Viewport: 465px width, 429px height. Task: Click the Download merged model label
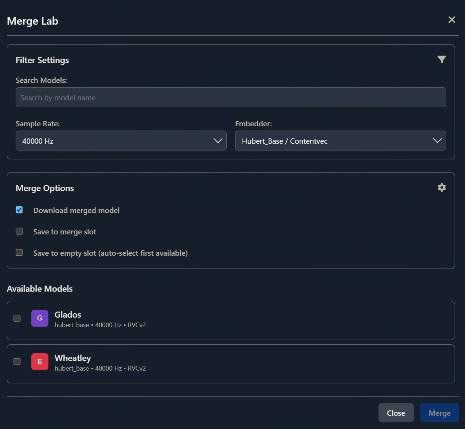click(x=76, y=210)
